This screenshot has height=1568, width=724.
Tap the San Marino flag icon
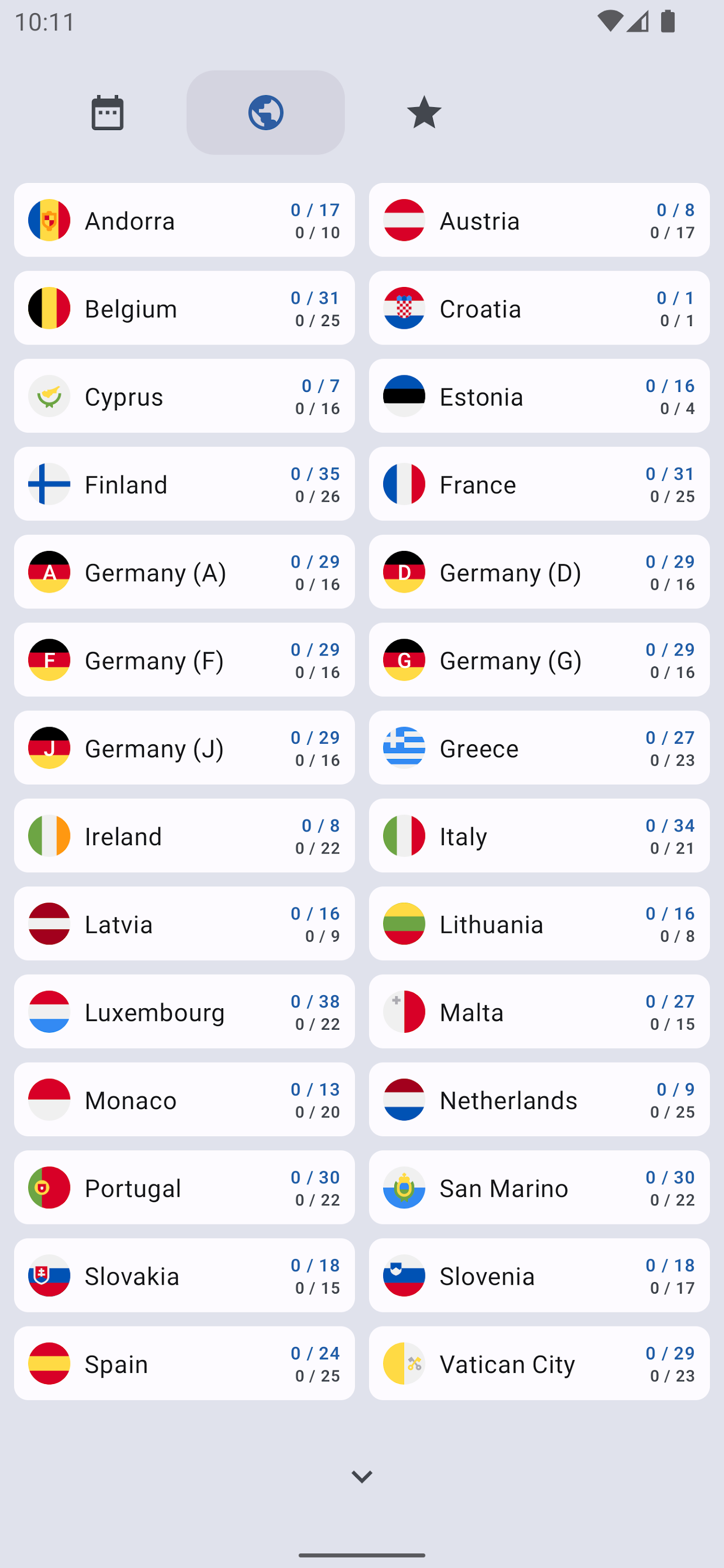coord(404,1187)
